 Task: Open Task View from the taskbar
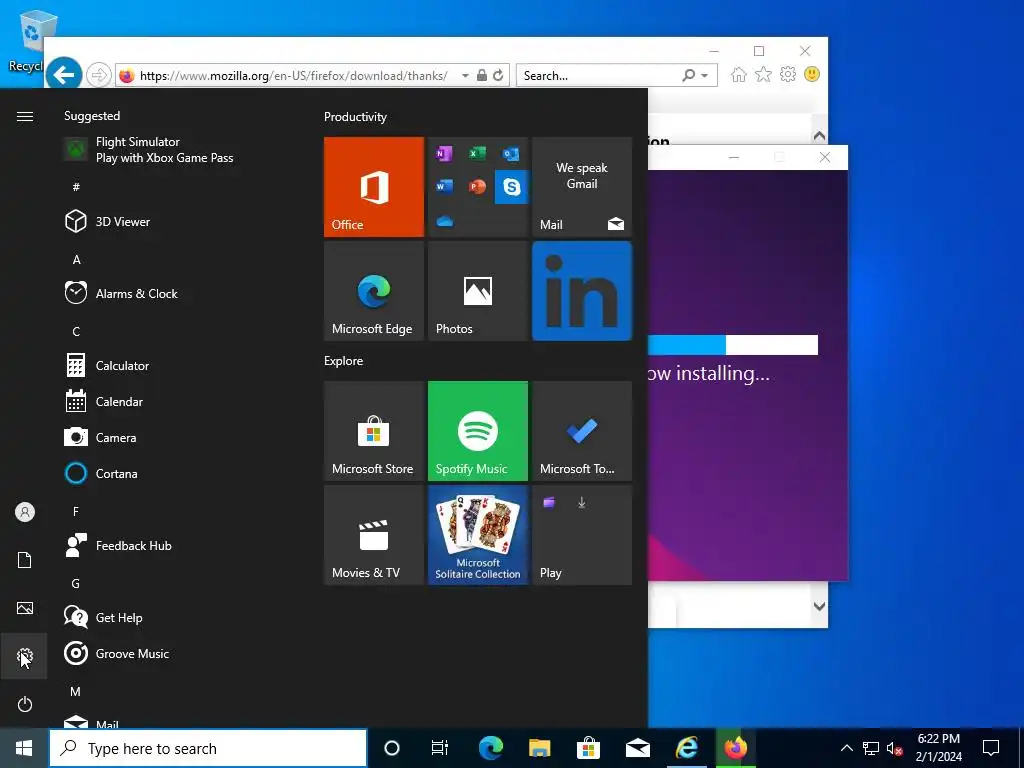440,748
